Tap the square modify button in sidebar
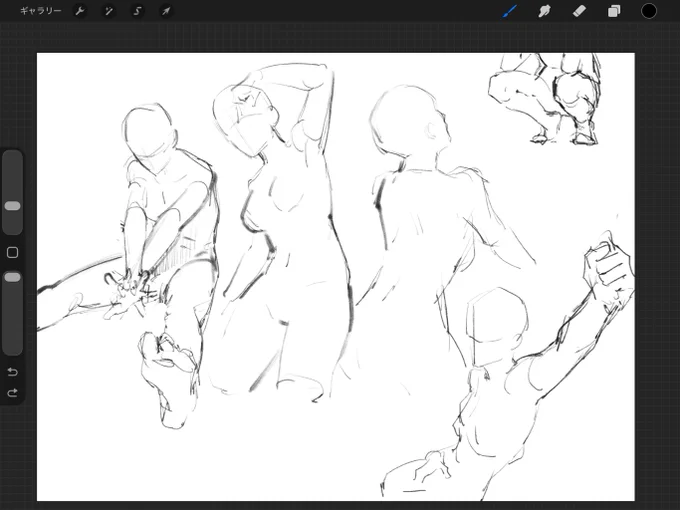The image size is (680, 510). tap(13, 252)
